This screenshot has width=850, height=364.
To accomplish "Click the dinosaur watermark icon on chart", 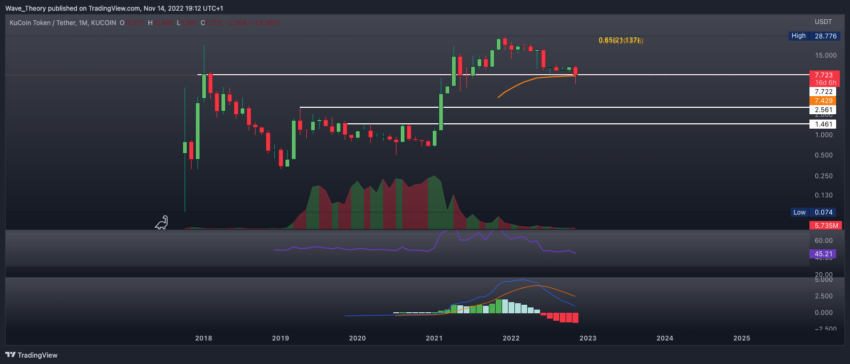I will (x=162, y=222).
